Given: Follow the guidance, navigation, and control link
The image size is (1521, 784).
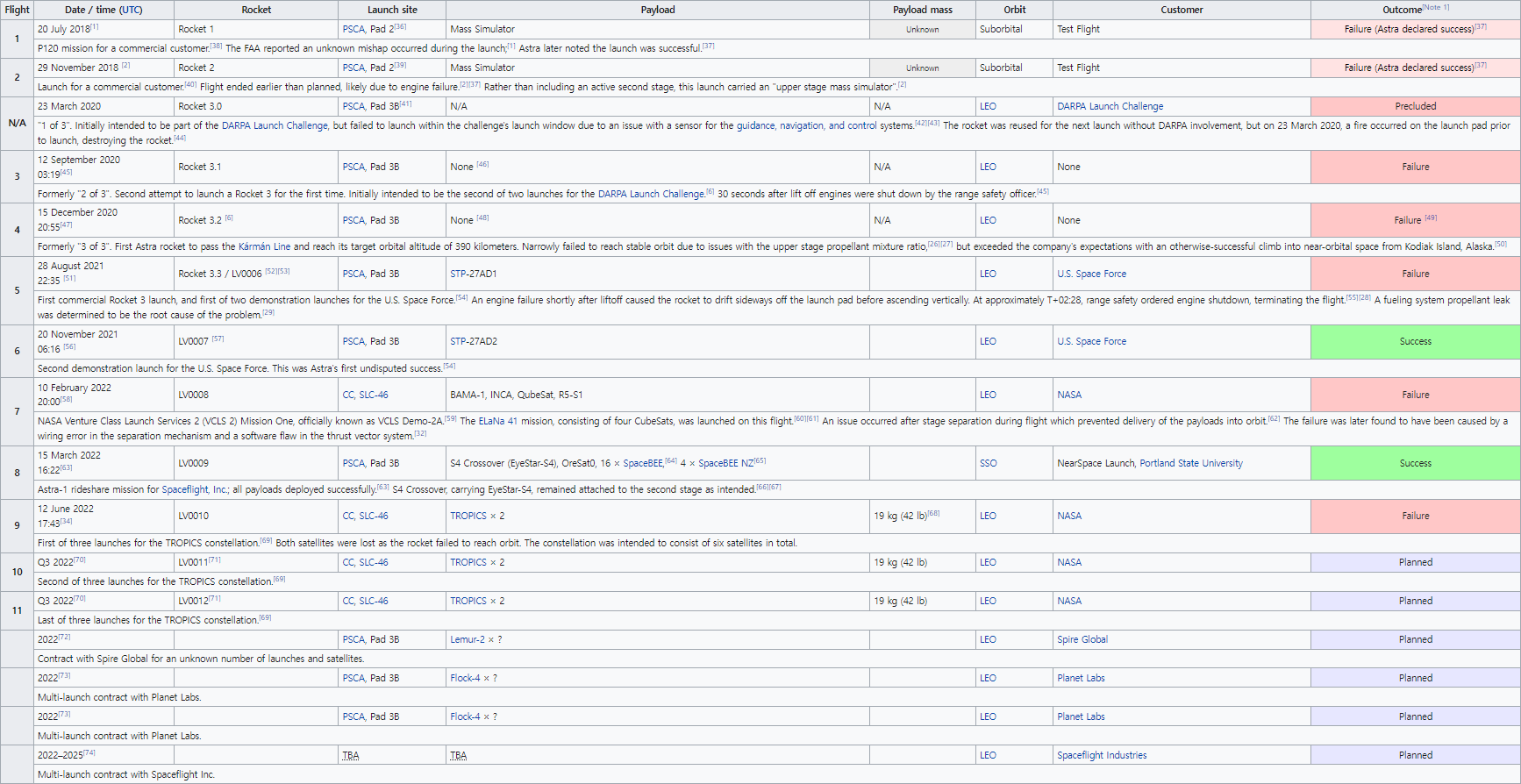Looking at the screenshot, I should click(806, 125).
